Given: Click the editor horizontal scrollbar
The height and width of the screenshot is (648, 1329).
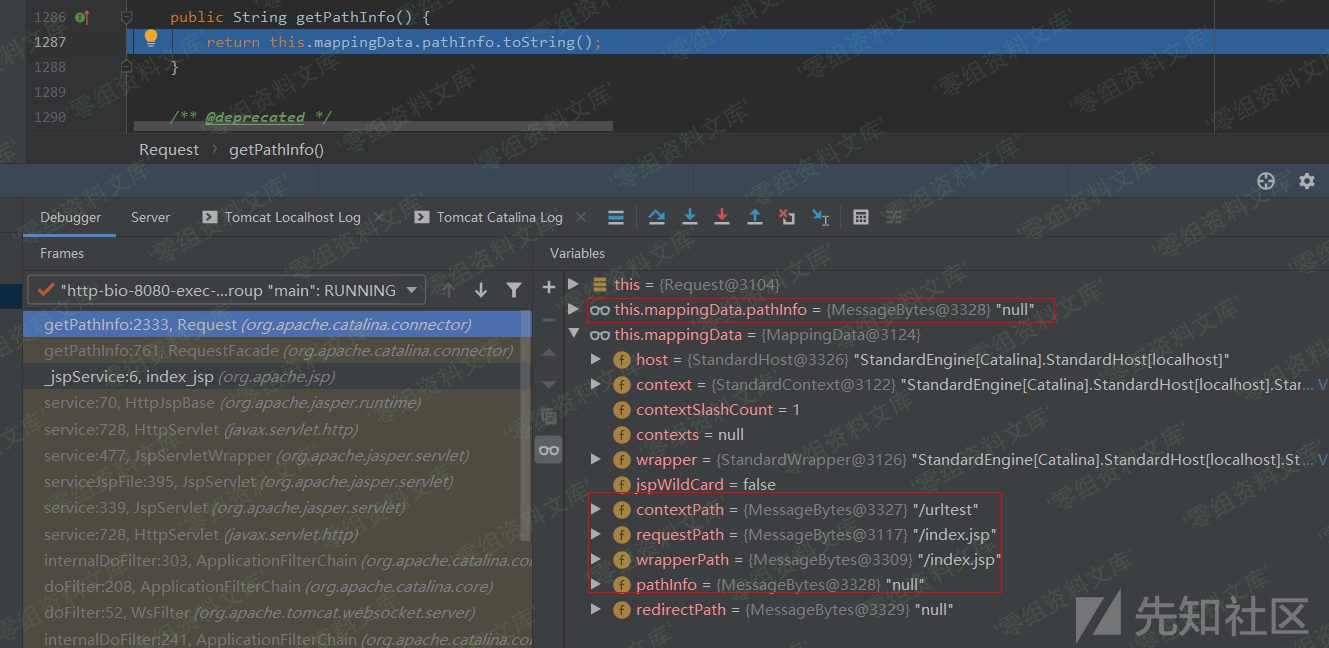Looking at the screenshot, I should pos(372,127).
